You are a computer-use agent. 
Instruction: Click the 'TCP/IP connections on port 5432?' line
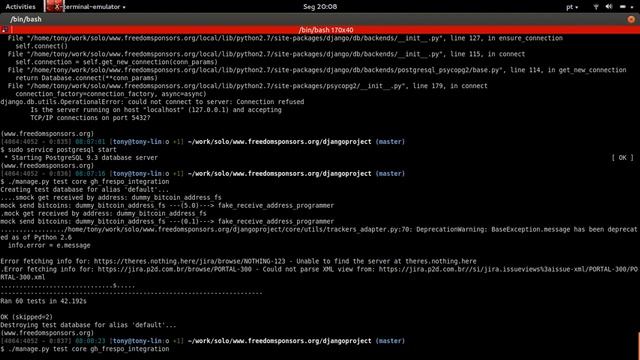pos(90,118)
